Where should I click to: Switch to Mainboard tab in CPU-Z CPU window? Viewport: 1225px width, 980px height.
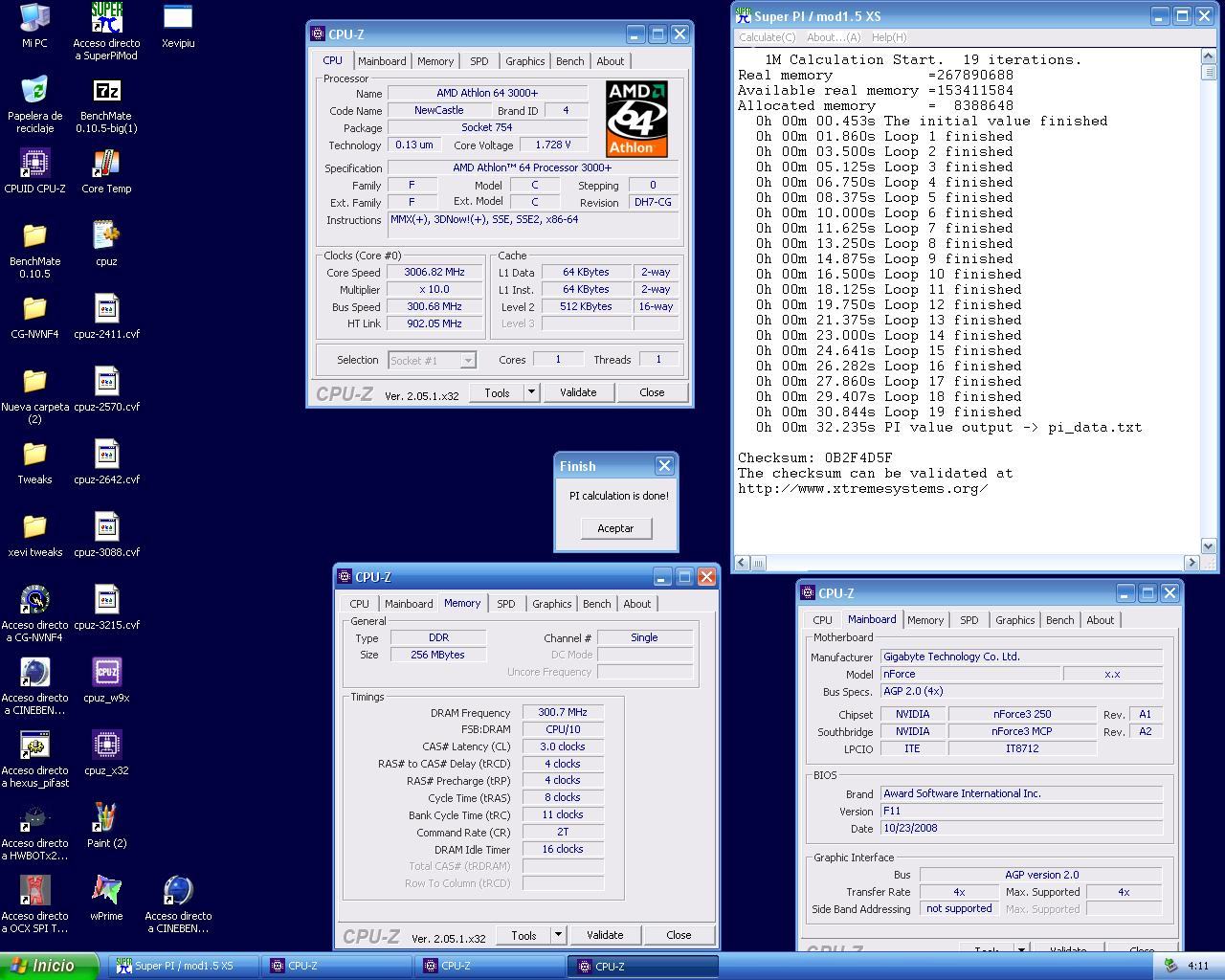coord(382,61)
